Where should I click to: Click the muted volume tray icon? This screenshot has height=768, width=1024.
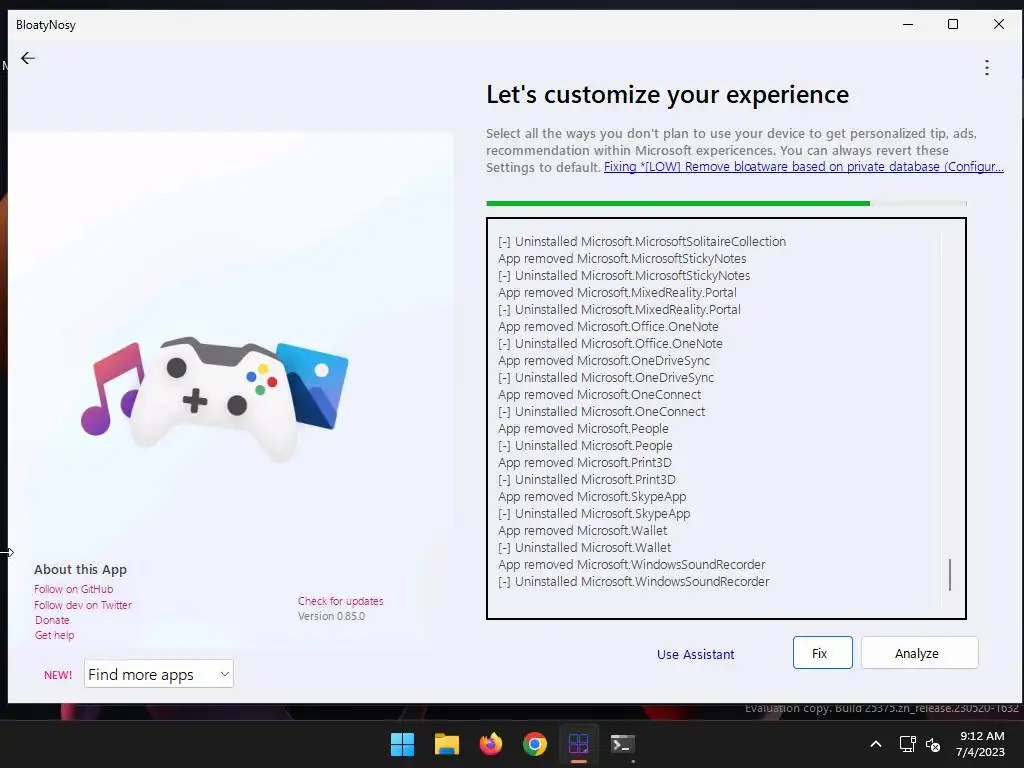933,744
